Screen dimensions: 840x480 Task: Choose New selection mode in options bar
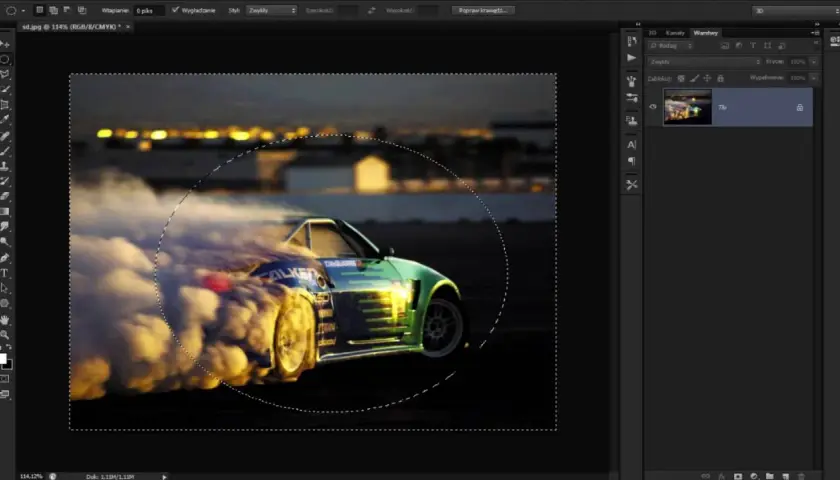point(40,10)
